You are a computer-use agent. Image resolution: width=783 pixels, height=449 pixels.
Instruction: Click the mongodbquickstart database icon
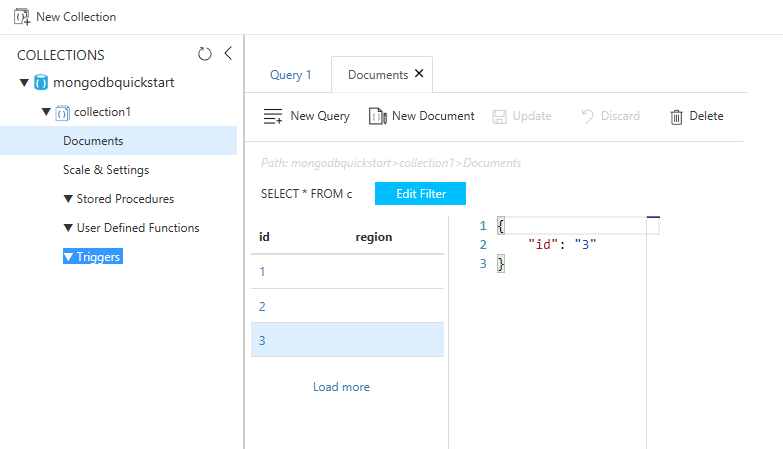point(41,82)
